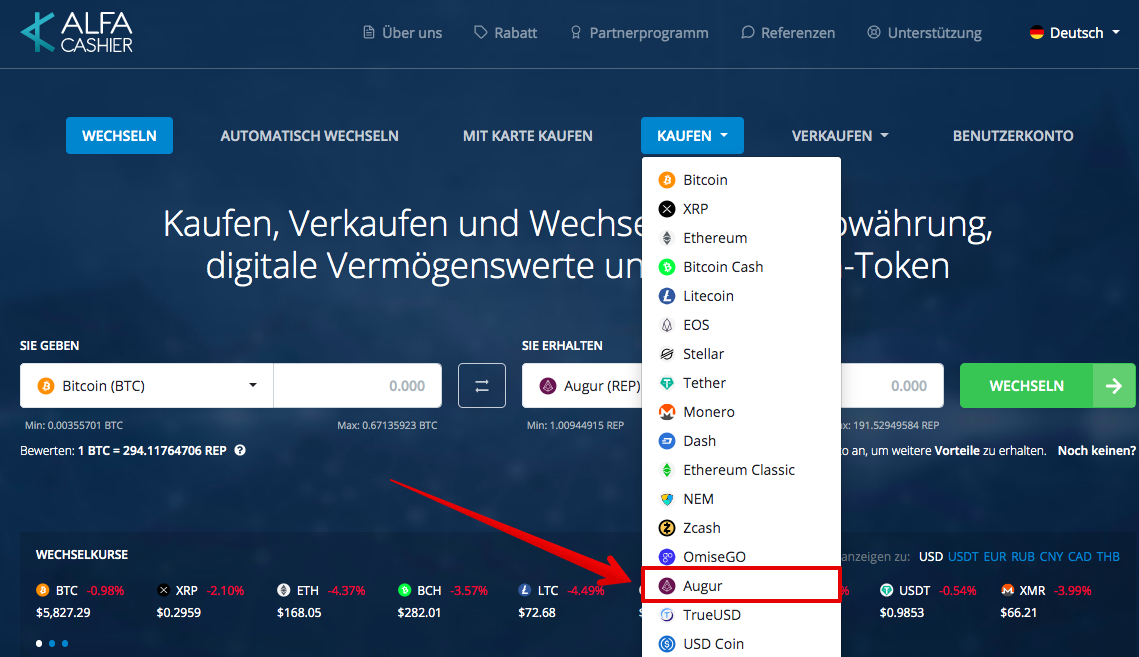1139x657 pixels.
Task: Click the BTC ticker icon in Wechselkurse
Action: (42, 590)
